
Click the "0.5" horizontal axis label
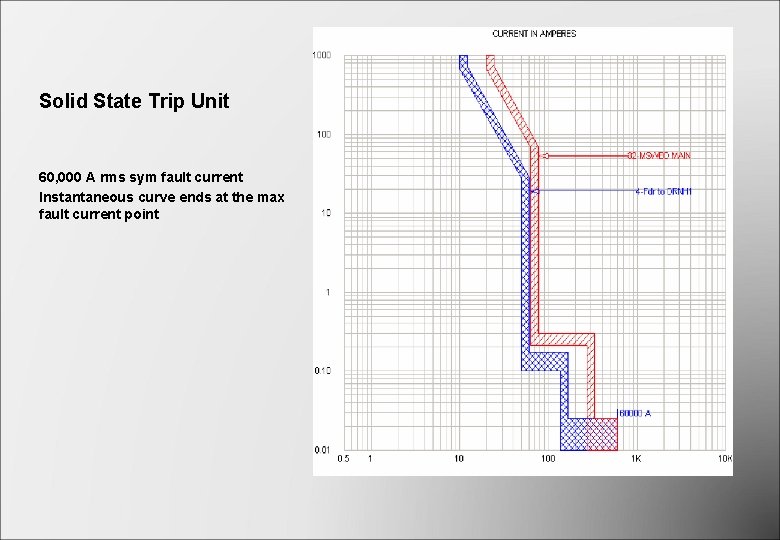click(343, 459)
